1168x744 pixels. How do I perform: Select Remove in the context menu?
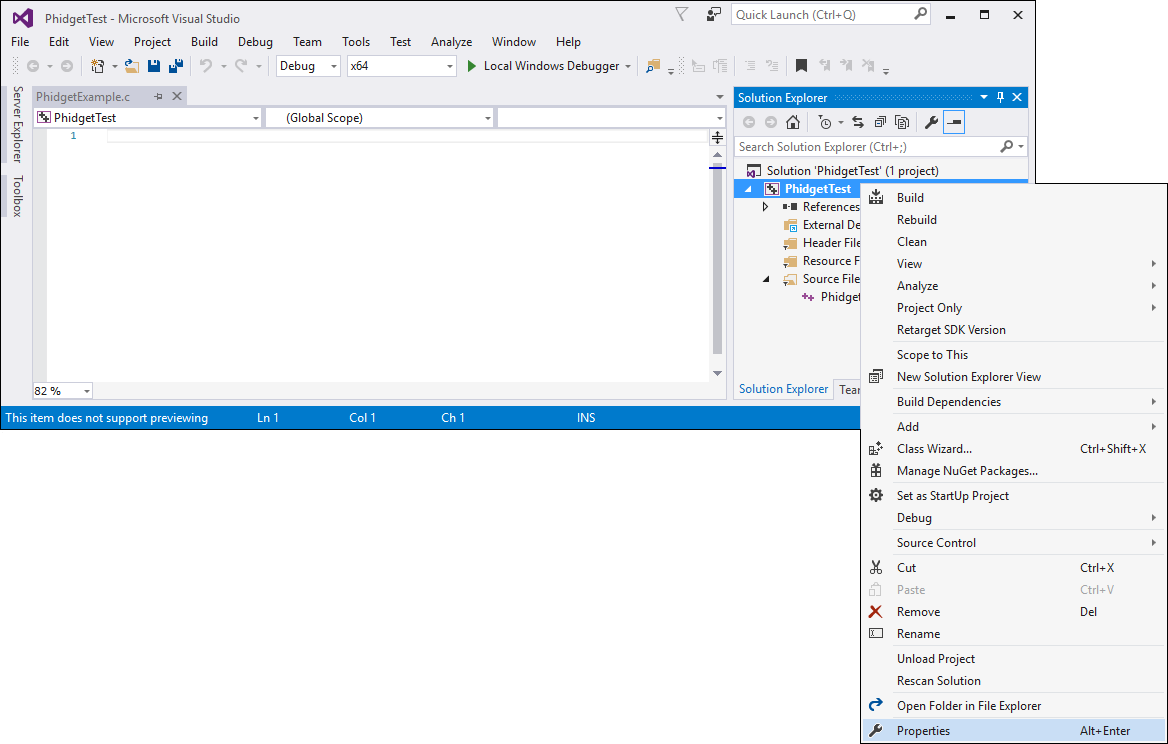pos(1014,611)
